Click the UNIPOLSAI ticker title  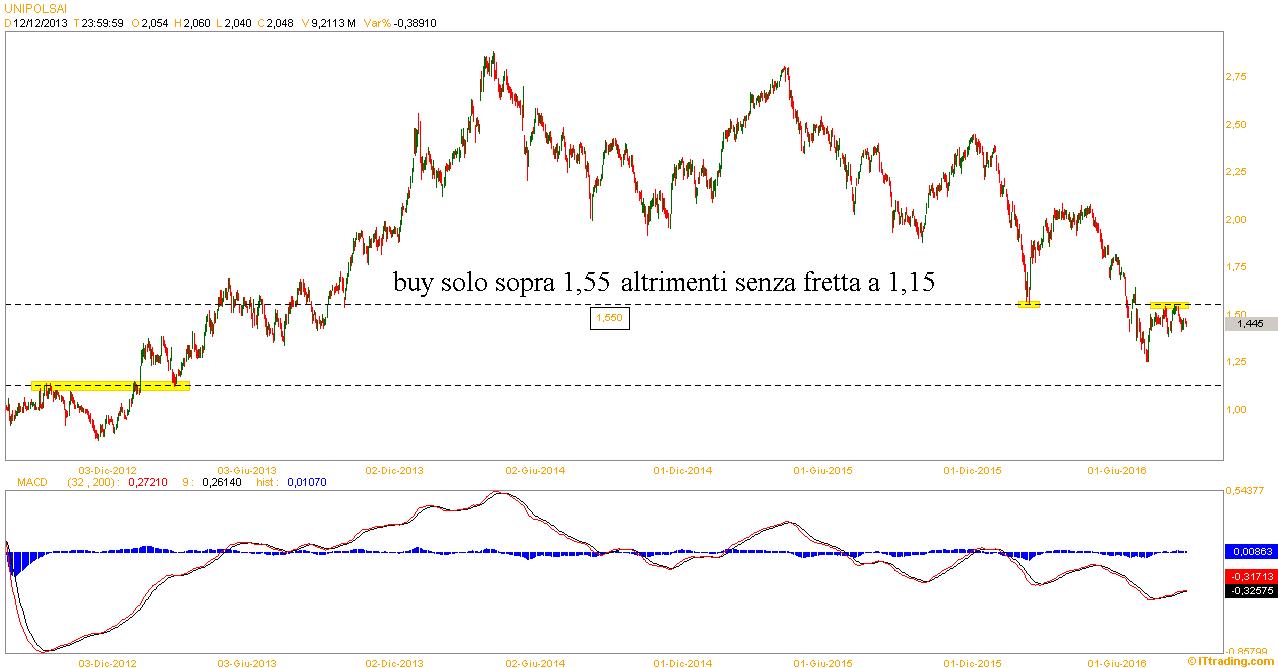coord(34,8)
